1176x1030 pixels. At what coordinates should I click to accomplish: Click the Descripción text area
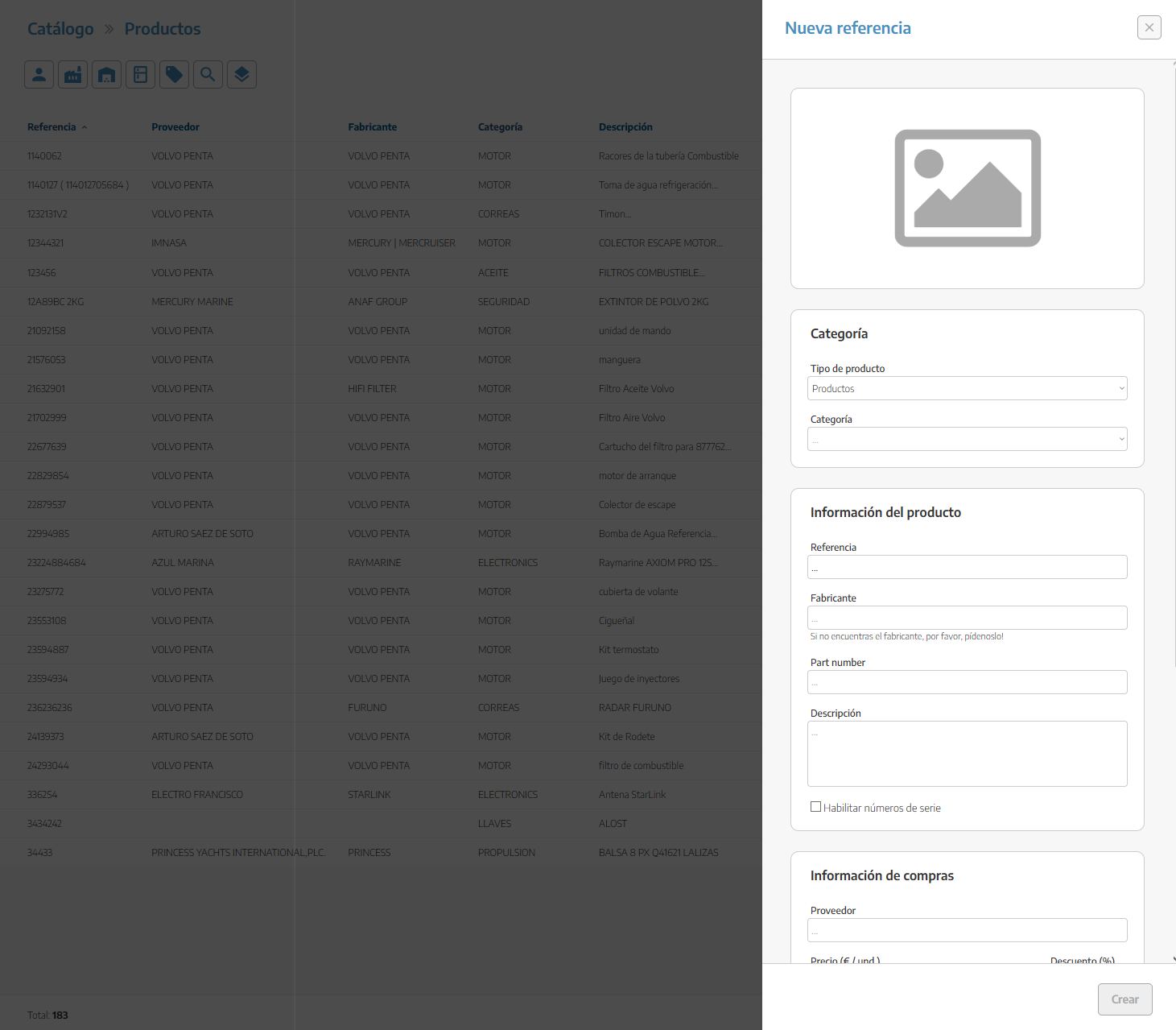[968, 754]
